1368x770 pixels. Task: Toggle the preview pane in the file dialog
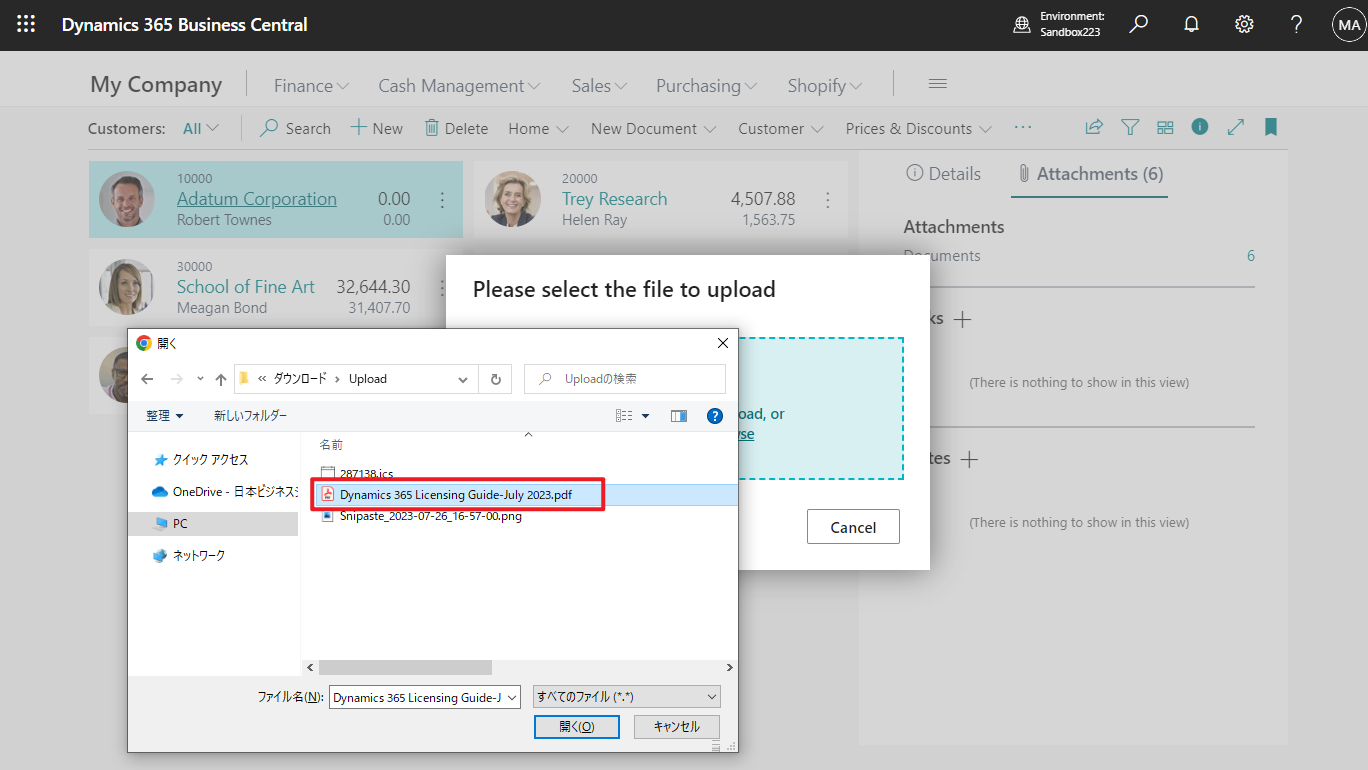(x=678, y=415)
